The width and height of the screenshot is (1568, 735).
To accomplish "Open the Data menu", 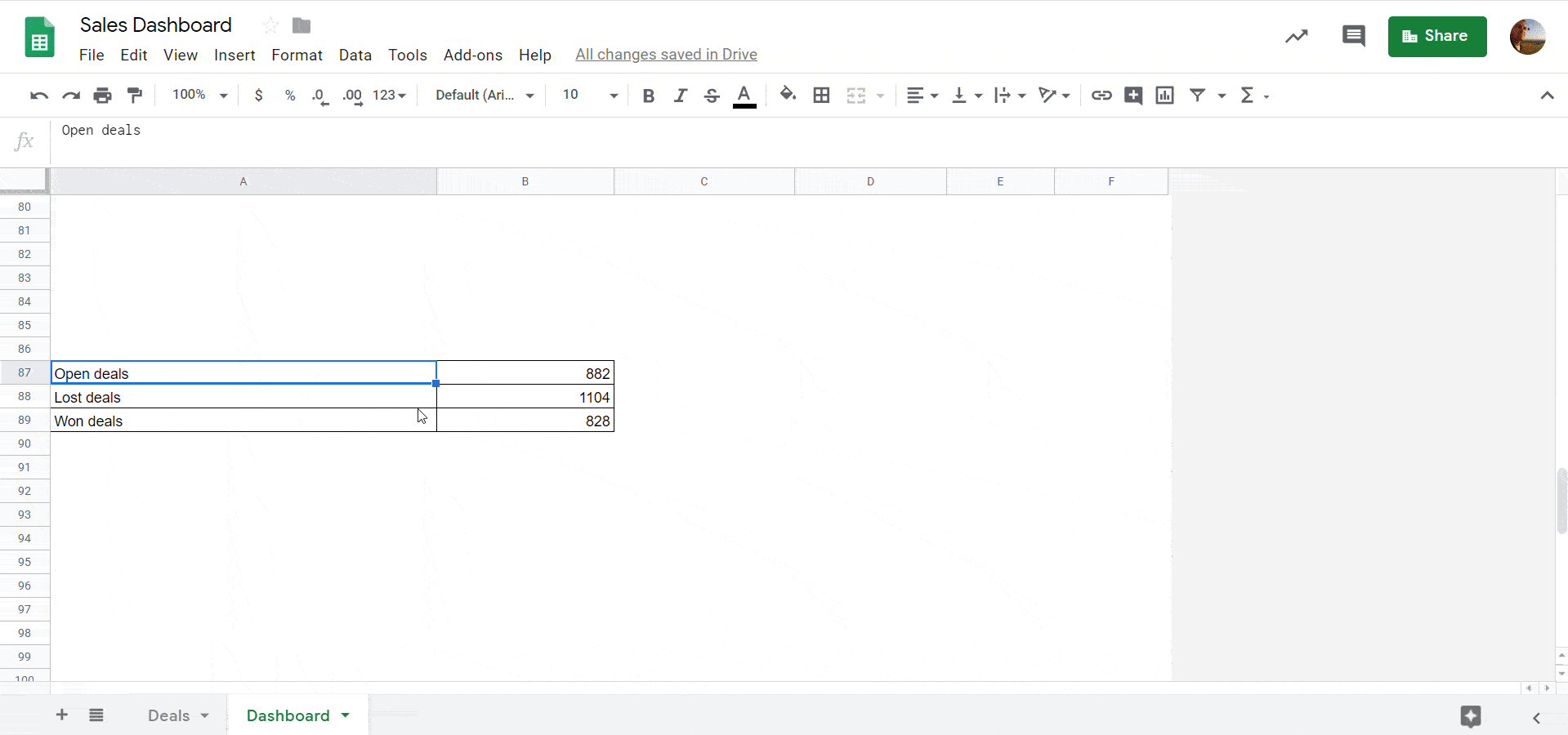I will [355, 55].
